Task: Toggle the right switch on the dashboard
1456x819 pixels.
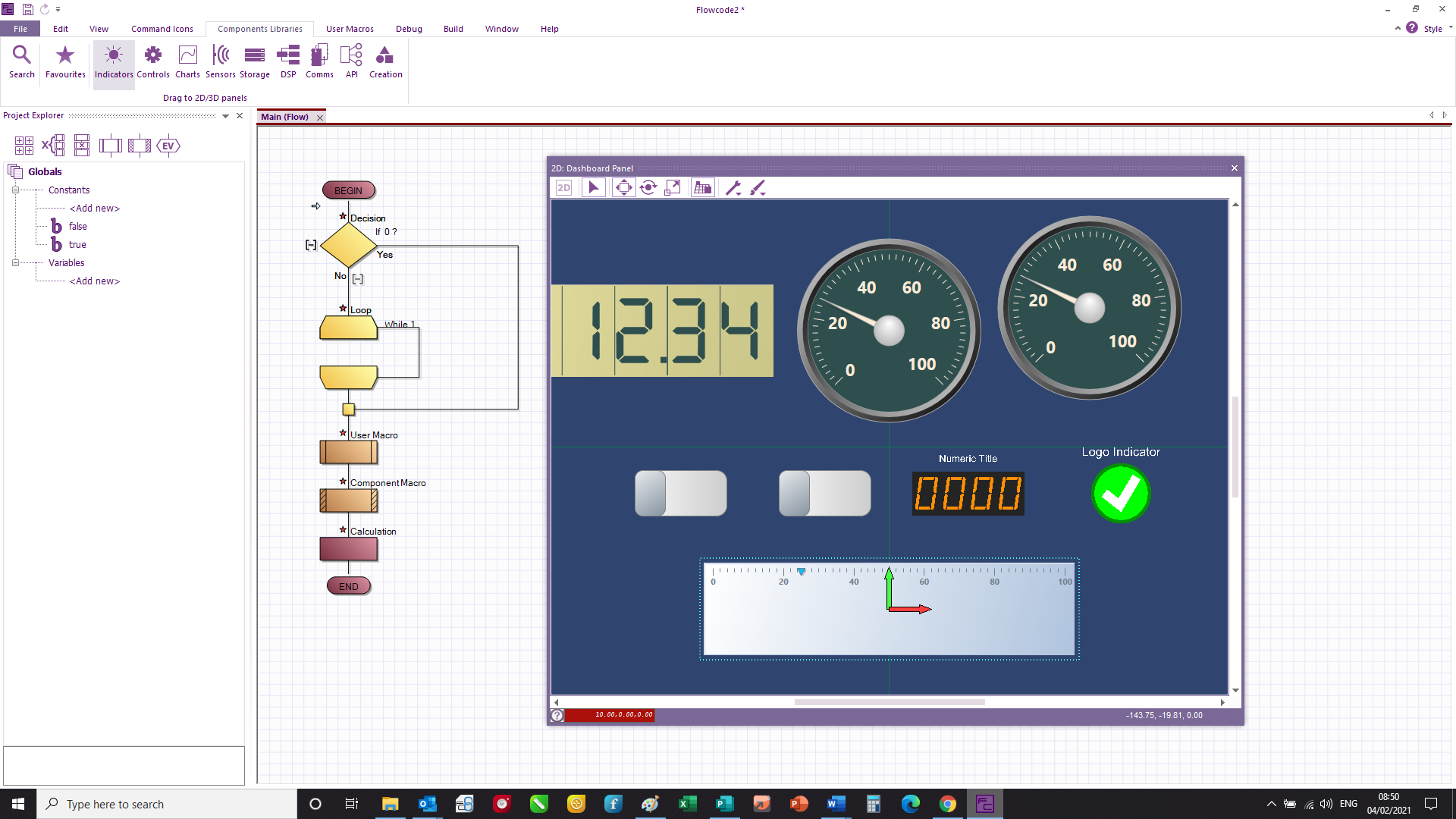Action: coord(824,494)
